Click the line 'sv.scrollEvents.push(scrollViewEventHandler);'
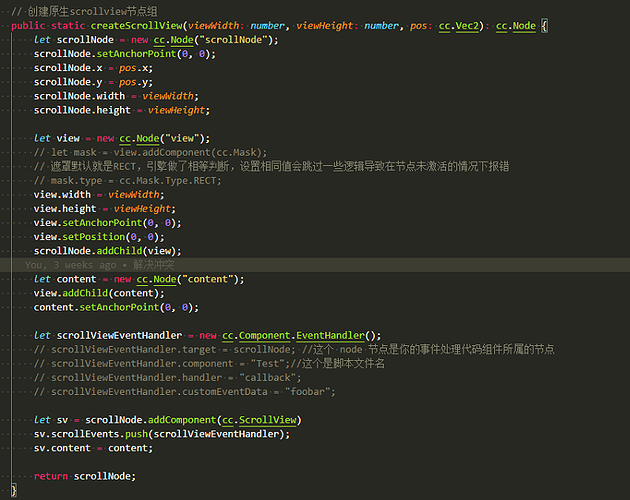The height and width of the screenshot is (500, 630). coord(162,434)
